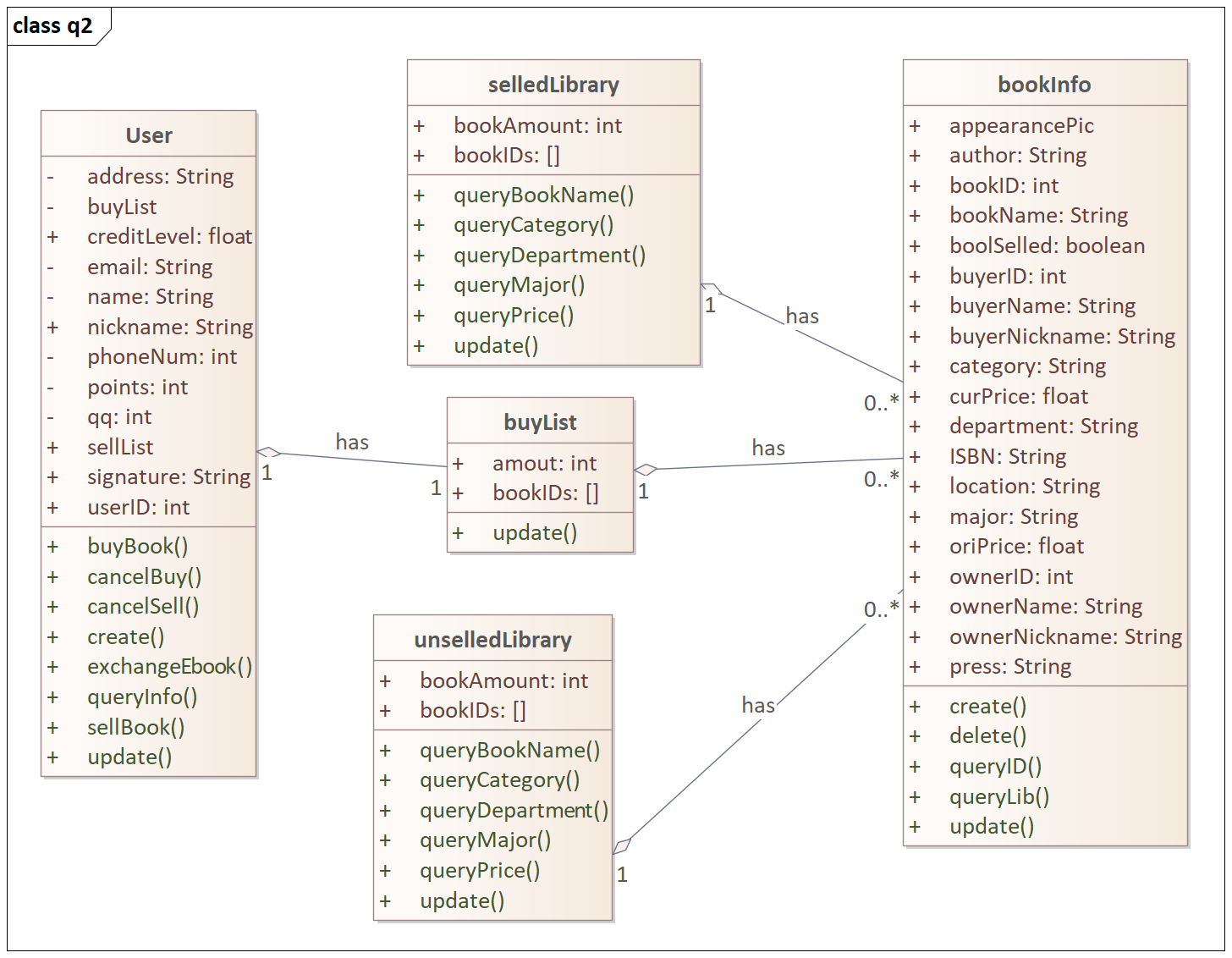This screenshot has height=958, width=1232.
Task: Select 'nickname: String' attribute in User
Action: pos(170,327)
